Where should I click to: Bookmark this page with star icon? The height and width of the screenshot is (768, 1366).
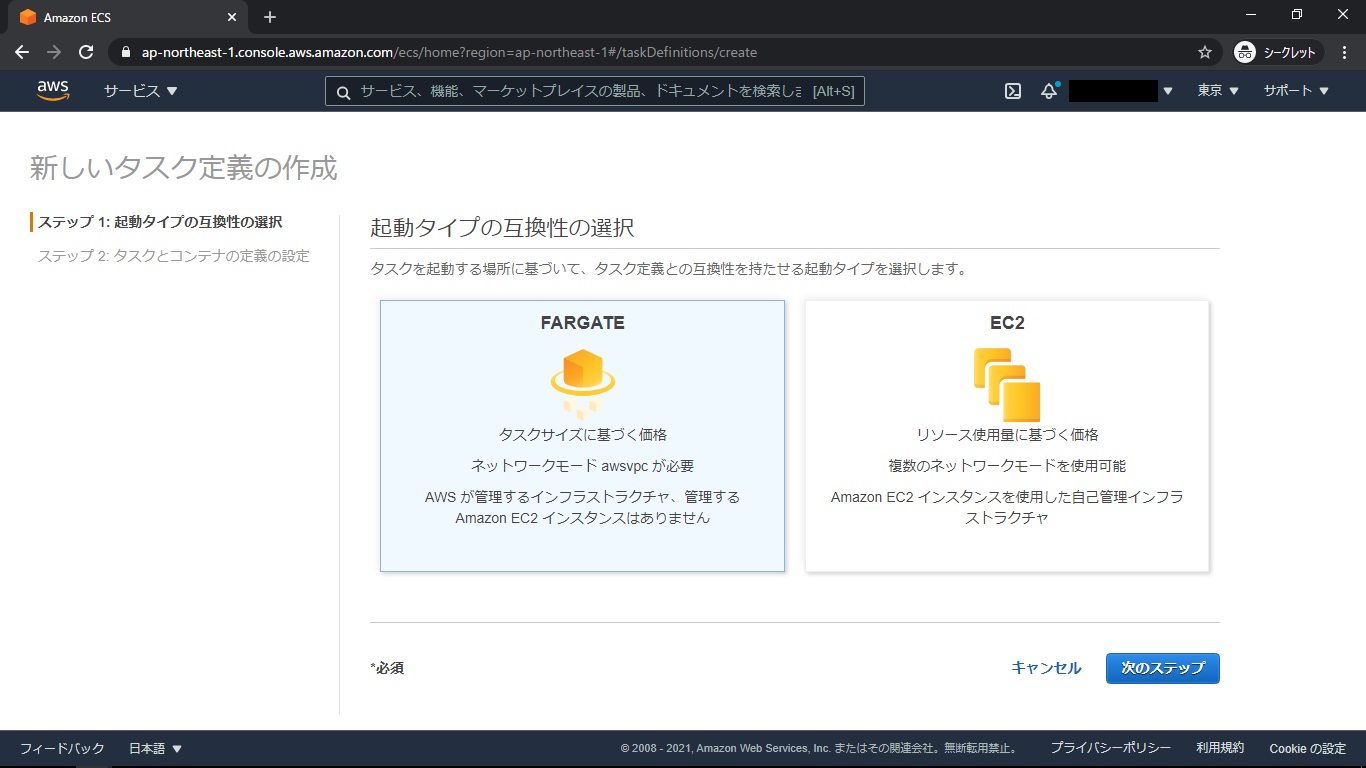pyautogui.click(x=1205, y=52)
